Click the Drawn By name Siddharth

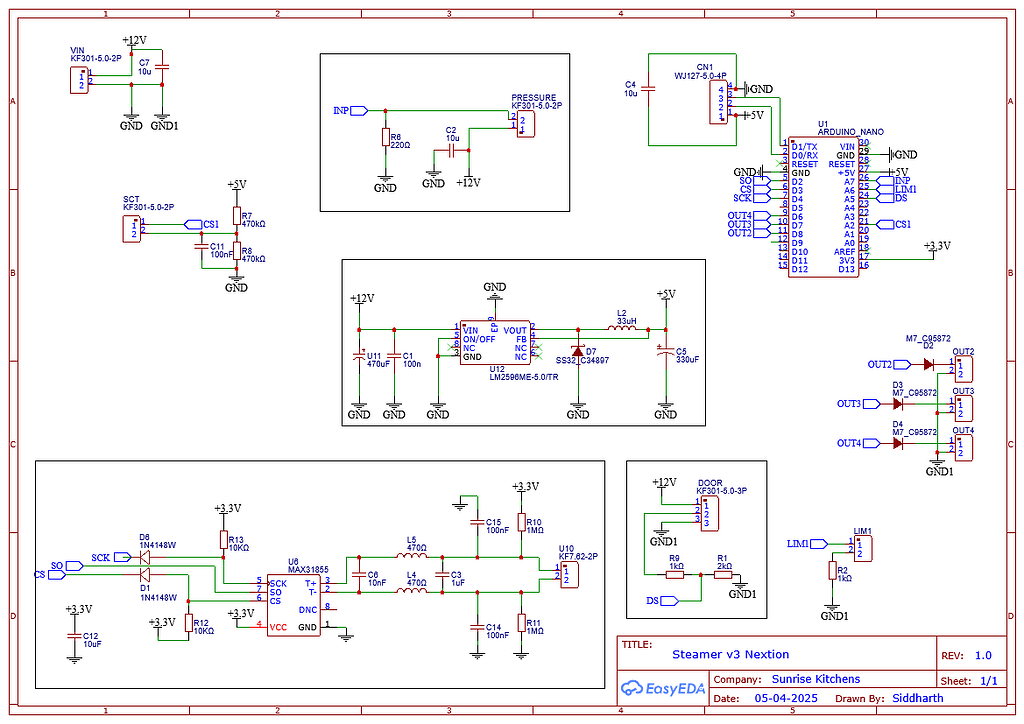(x=918, y=698)
